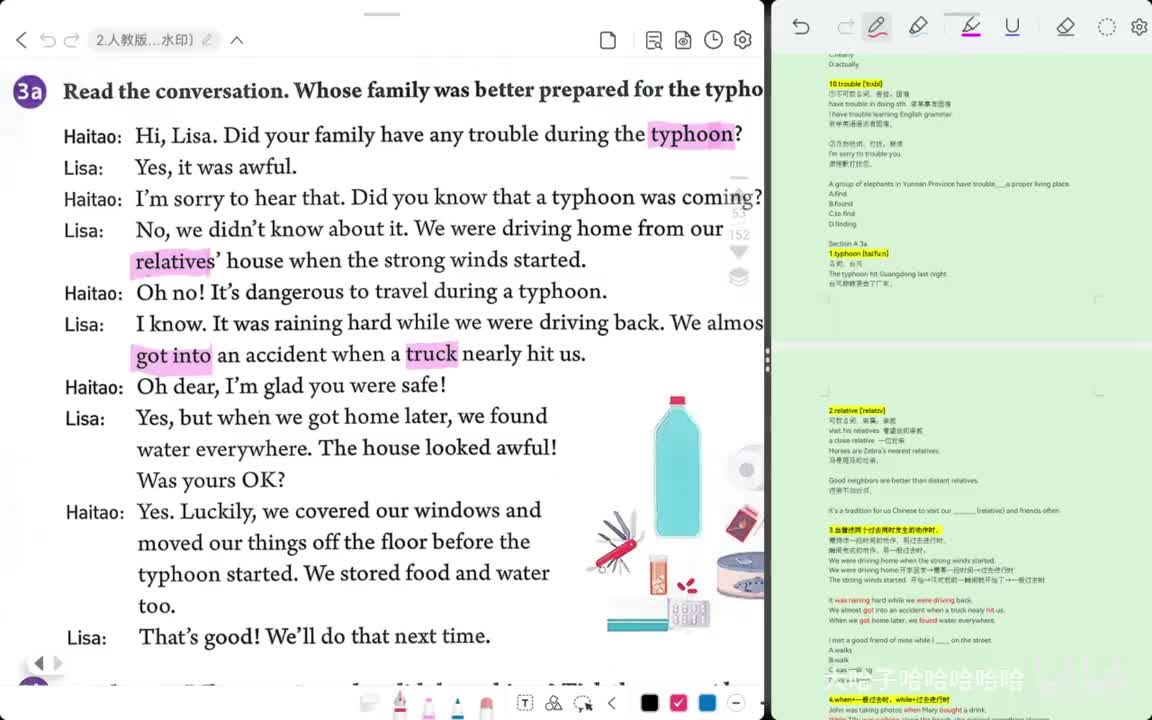Click the drag handle bar at top of textbook window
The image size is (1152, 720).
382,13
